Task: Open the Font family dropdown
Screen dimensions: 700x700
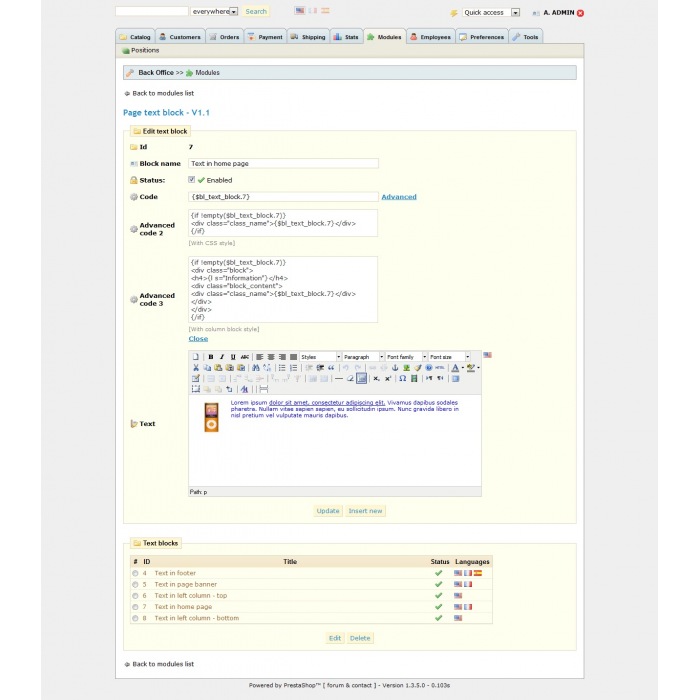Action: [x=406, y=357]
